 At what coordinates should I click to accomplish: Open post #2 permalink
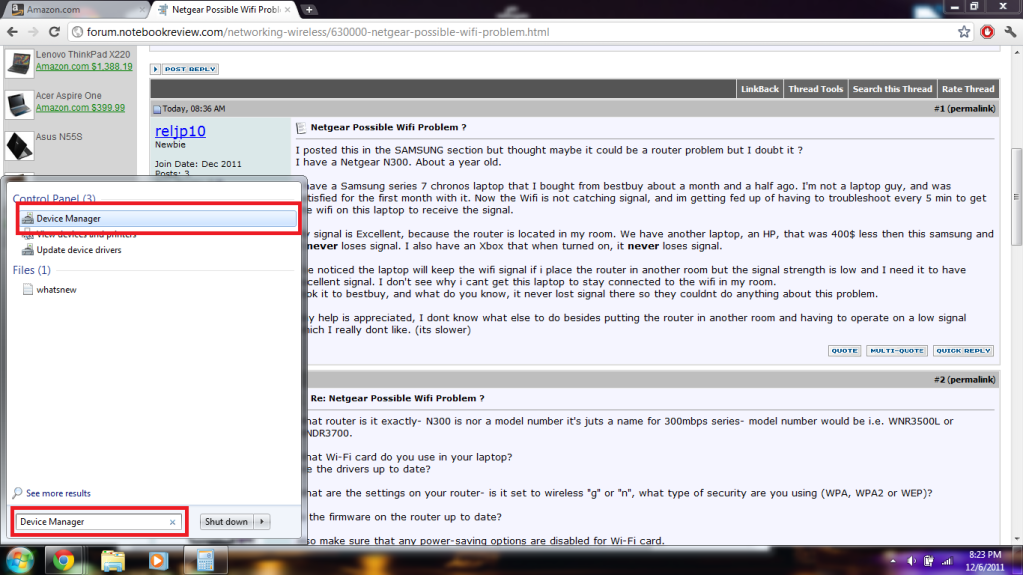(x=971, y=380)
